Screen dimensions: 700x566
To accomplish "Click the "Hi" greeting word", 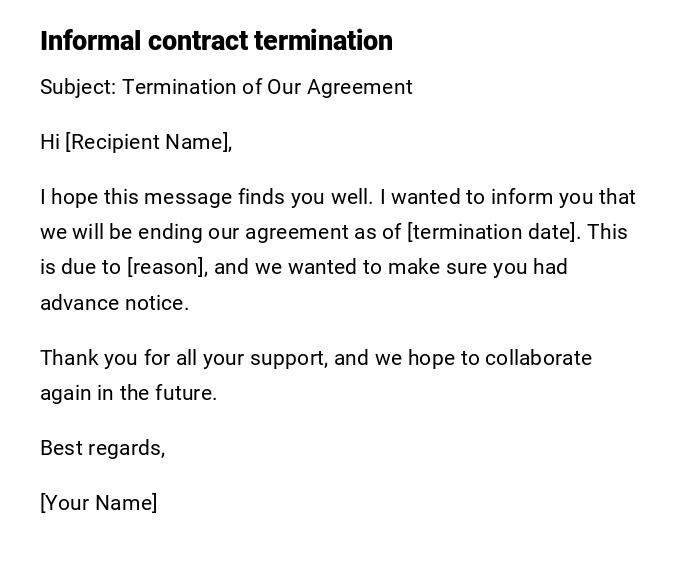I will point(50,142).
